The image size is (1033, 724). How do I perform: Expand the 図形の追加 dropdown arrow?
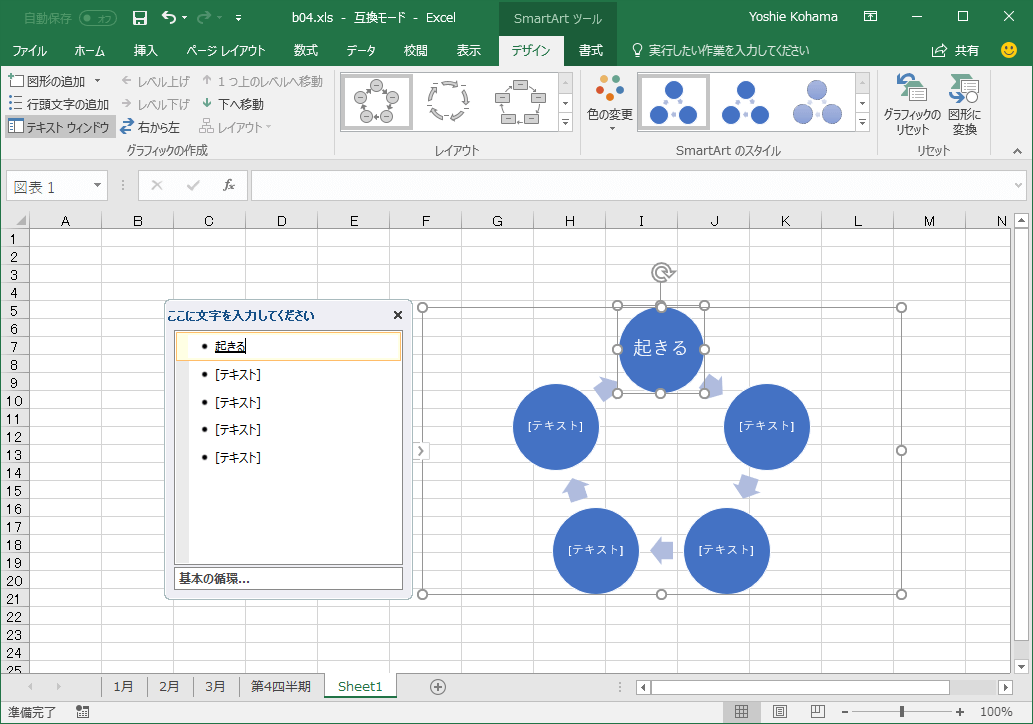97,81
